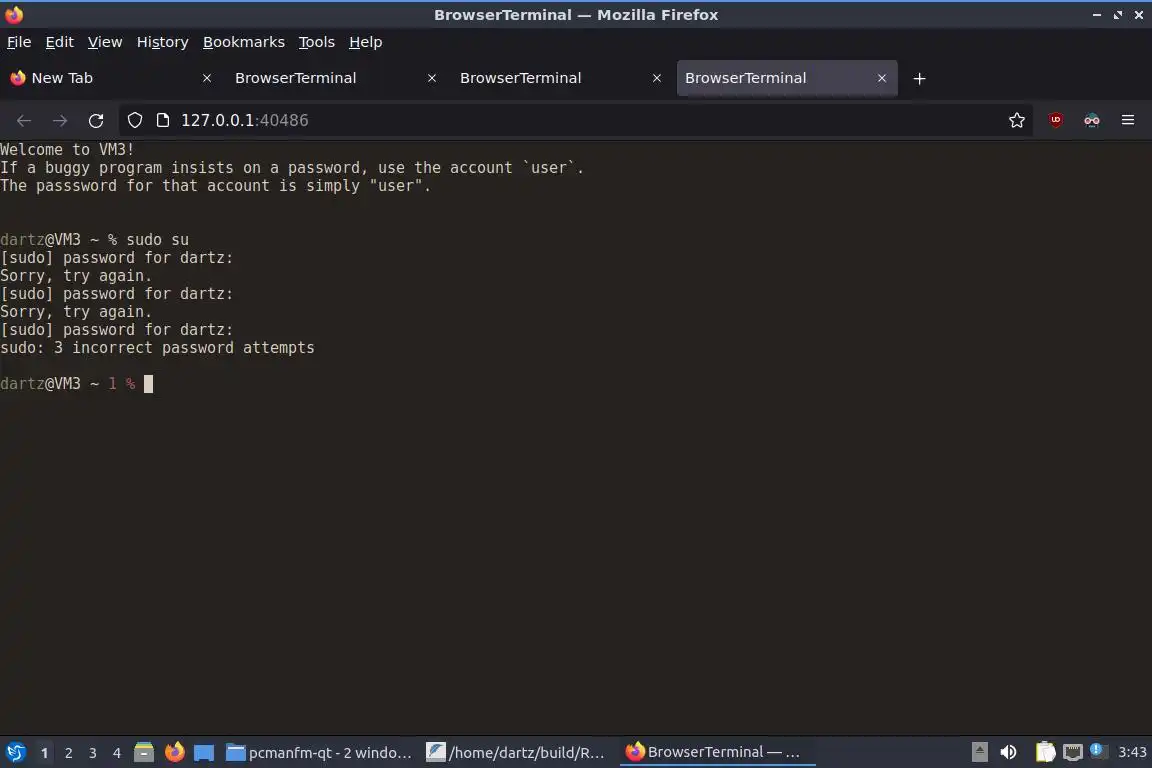Viewport: 1152px width, 768px height.
Task: Click the 3:43 taskbar clock
Action: [x=1131, y=753]
